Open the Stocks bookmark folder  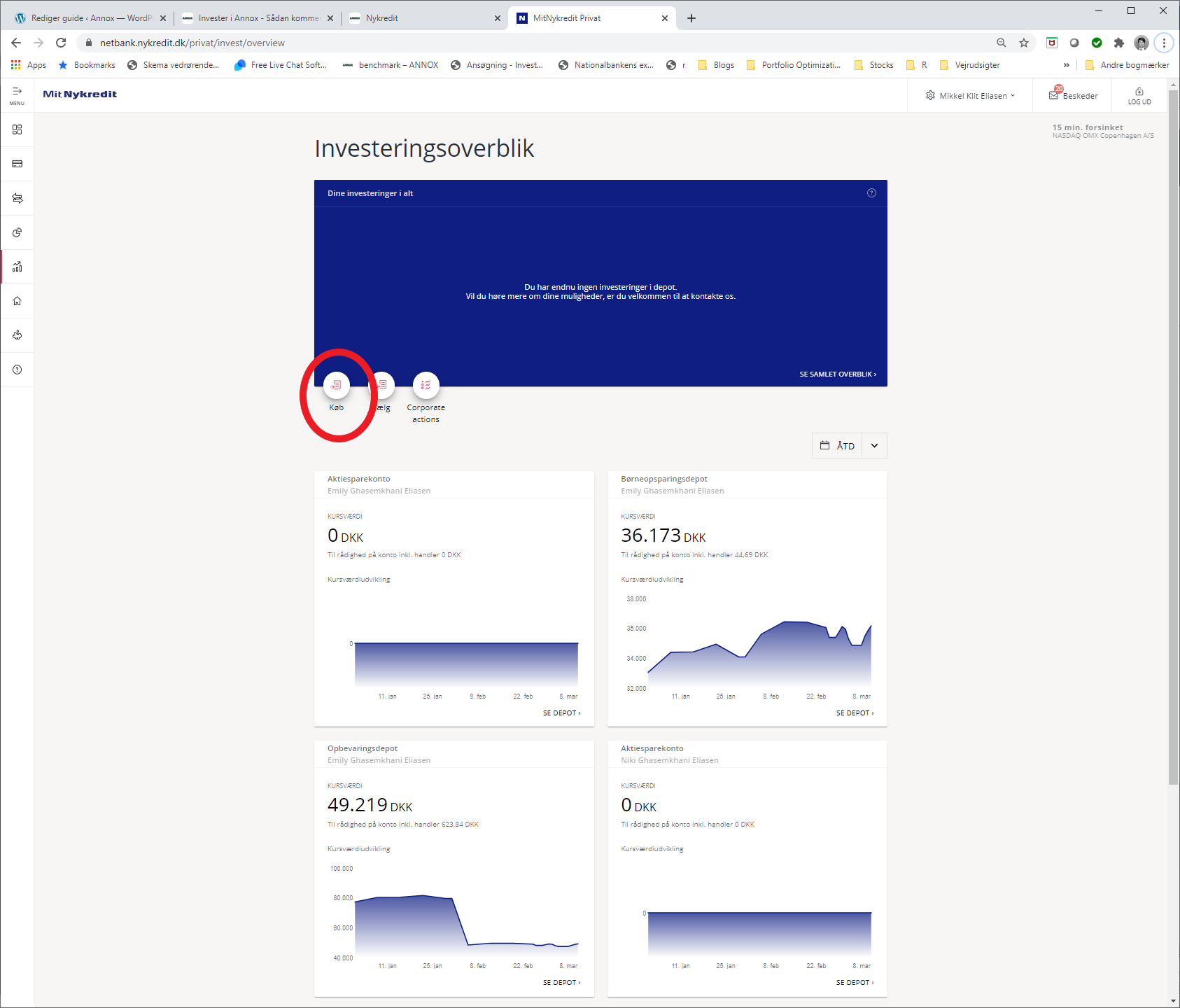pyautogui.click(x=874, y=65)
